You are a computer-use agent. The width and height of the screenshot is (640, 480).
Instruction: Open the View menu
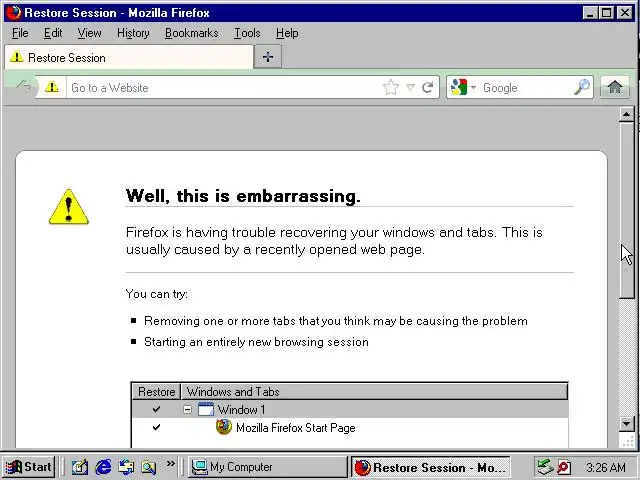(x=89, y=33)
